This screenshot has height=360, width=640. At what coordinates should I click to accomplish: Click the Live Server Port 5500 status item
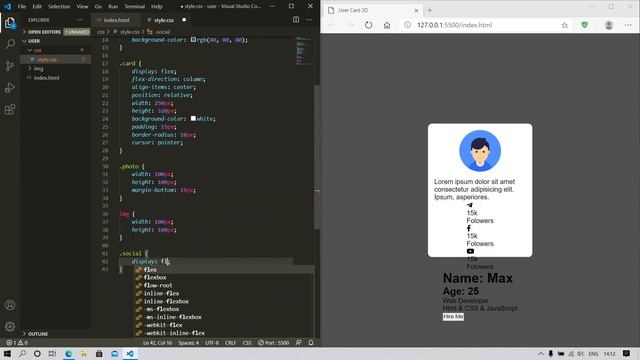[x=273, y=343]
